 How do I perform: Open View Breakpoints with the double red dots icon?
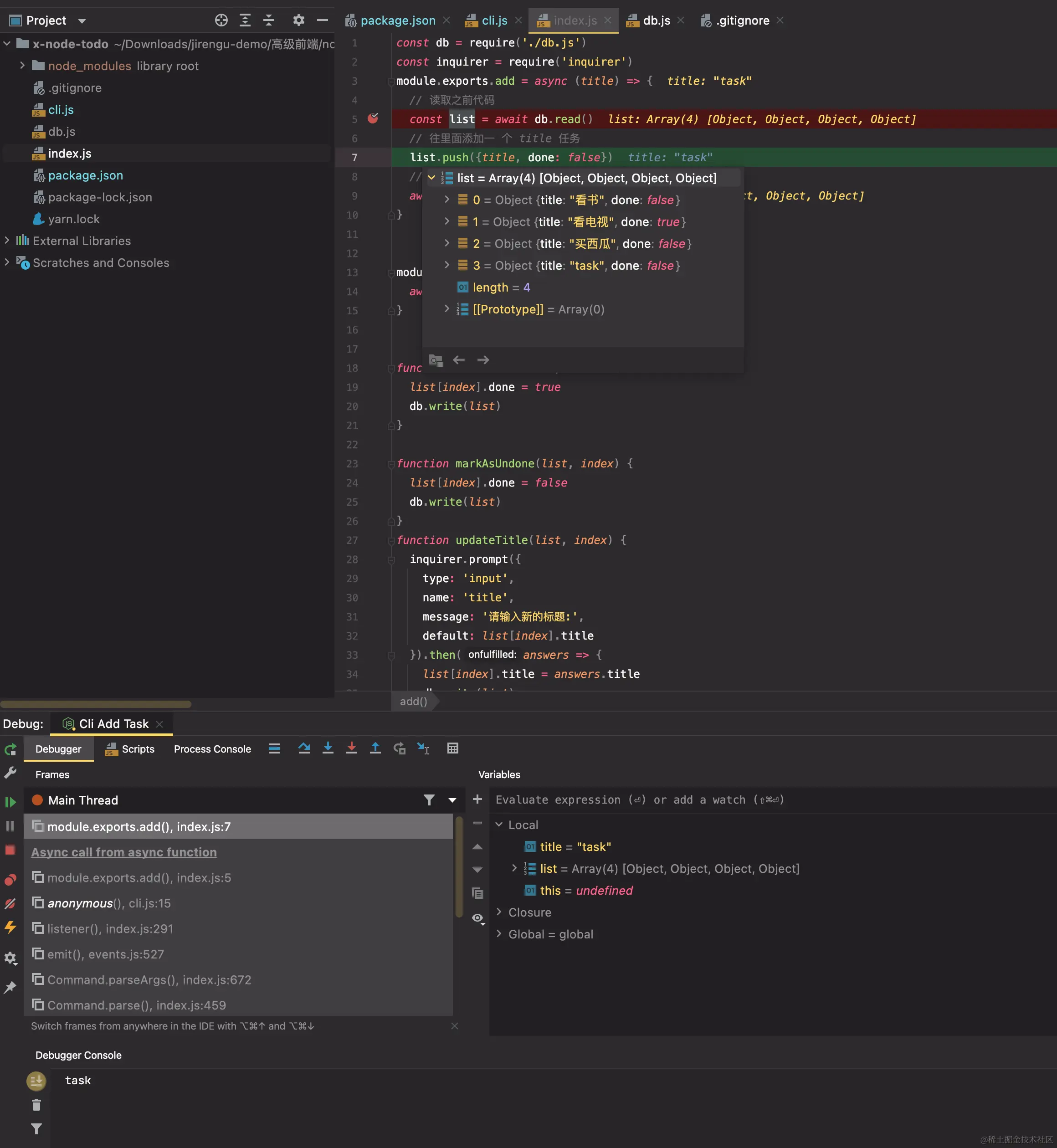click(10, 880)
